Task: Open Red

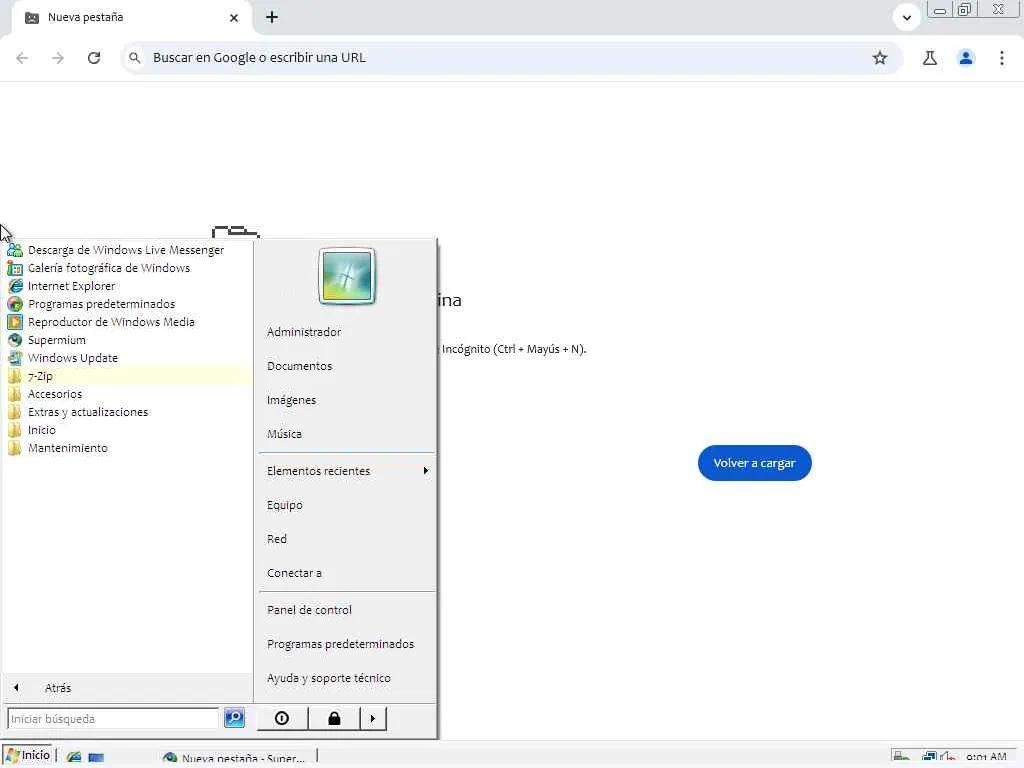Action: point(277,539)
